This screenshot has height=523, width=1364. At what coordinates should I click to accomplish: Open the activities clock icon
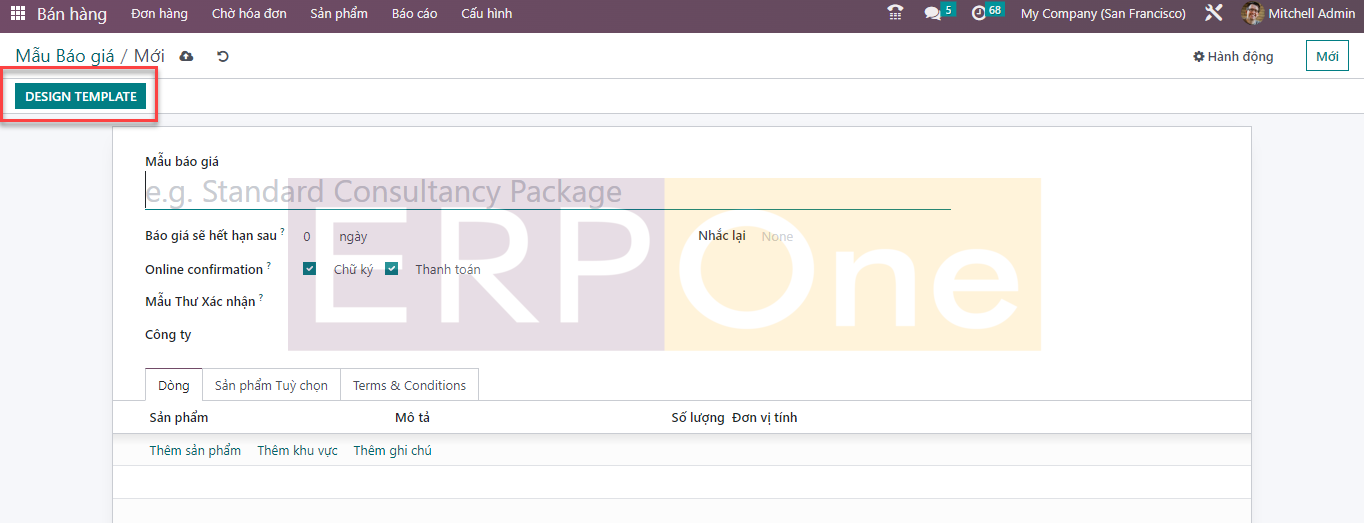(978, 14)
